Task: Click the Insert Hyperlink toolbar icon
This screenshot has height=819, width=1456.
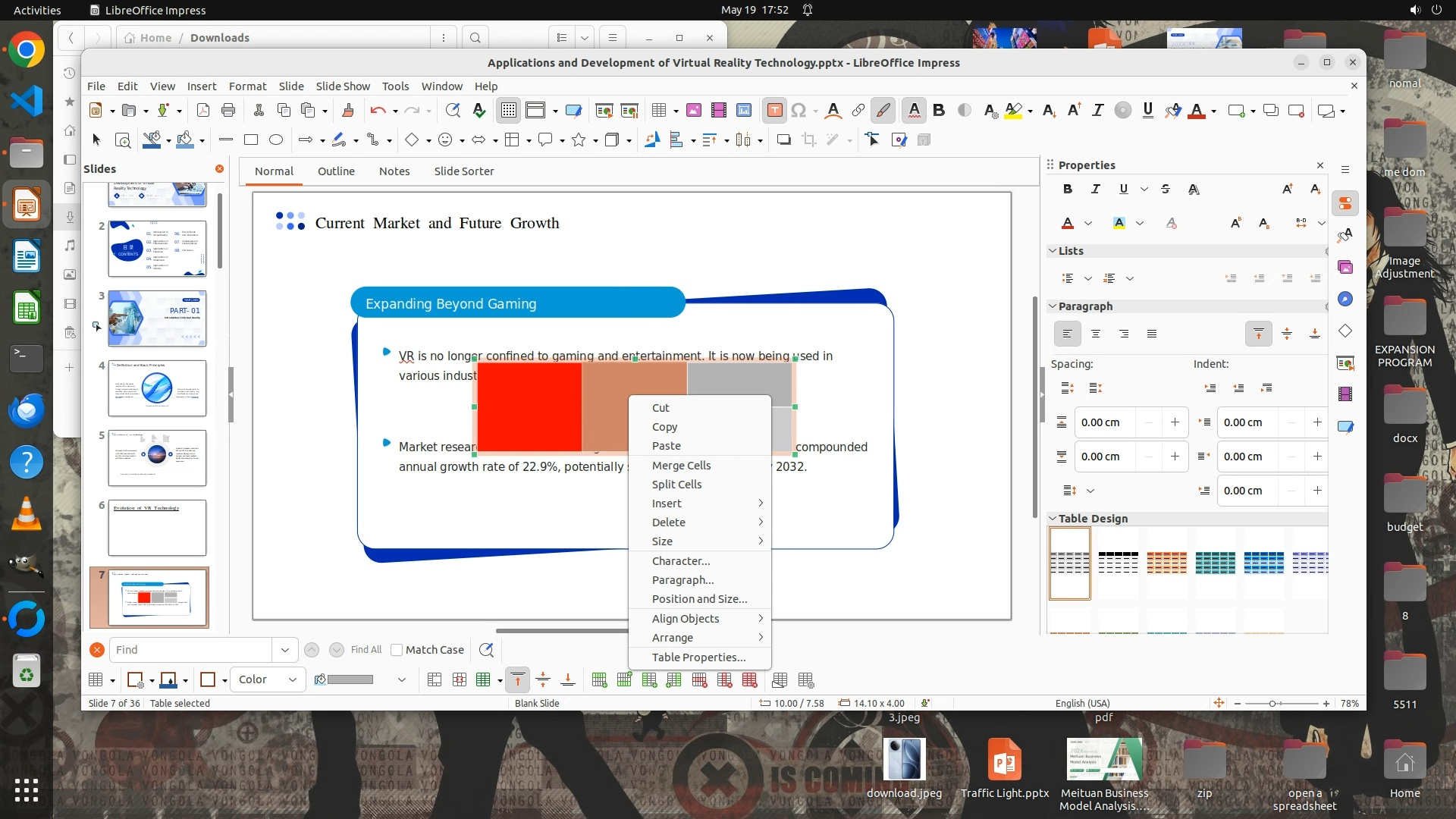Action: point(858,111)
